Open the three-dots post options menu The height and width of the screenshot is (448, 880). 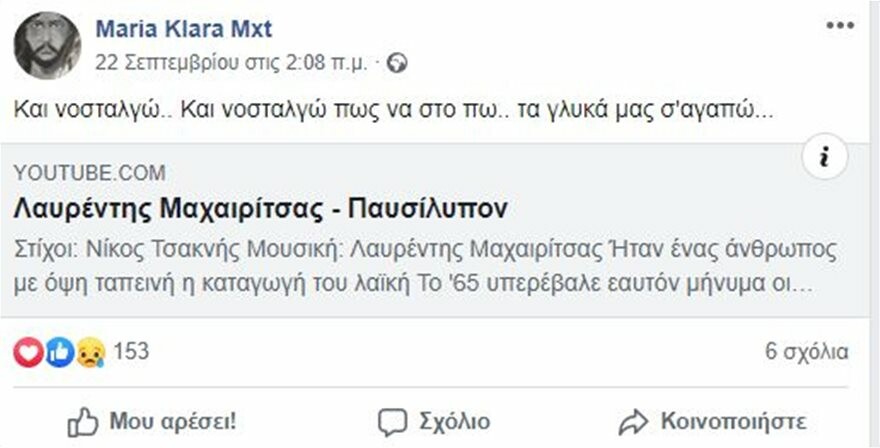click(x=840, y=25)
